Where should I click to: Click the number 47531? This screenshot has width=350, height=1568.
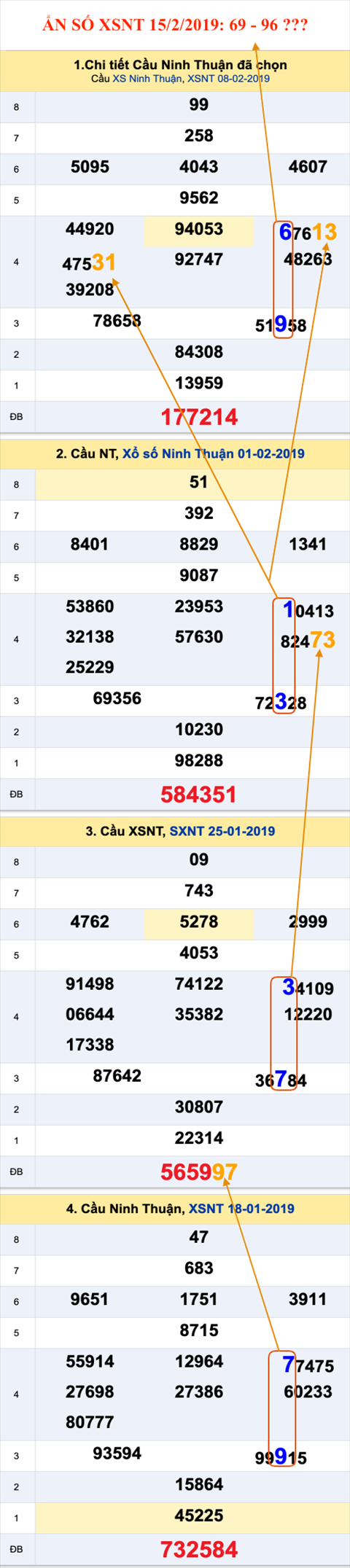90,262
